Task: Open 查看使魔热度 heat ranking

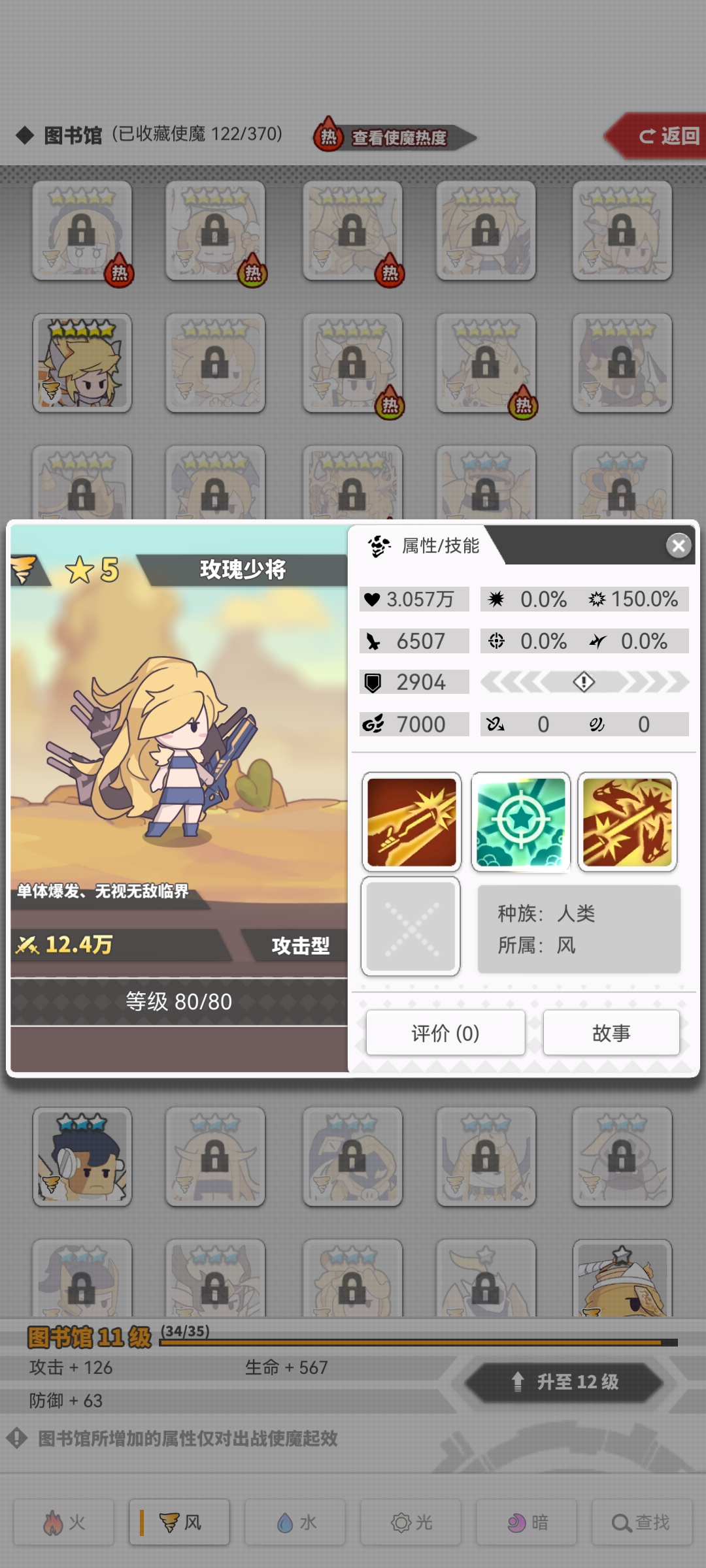Action: (395, 137)
